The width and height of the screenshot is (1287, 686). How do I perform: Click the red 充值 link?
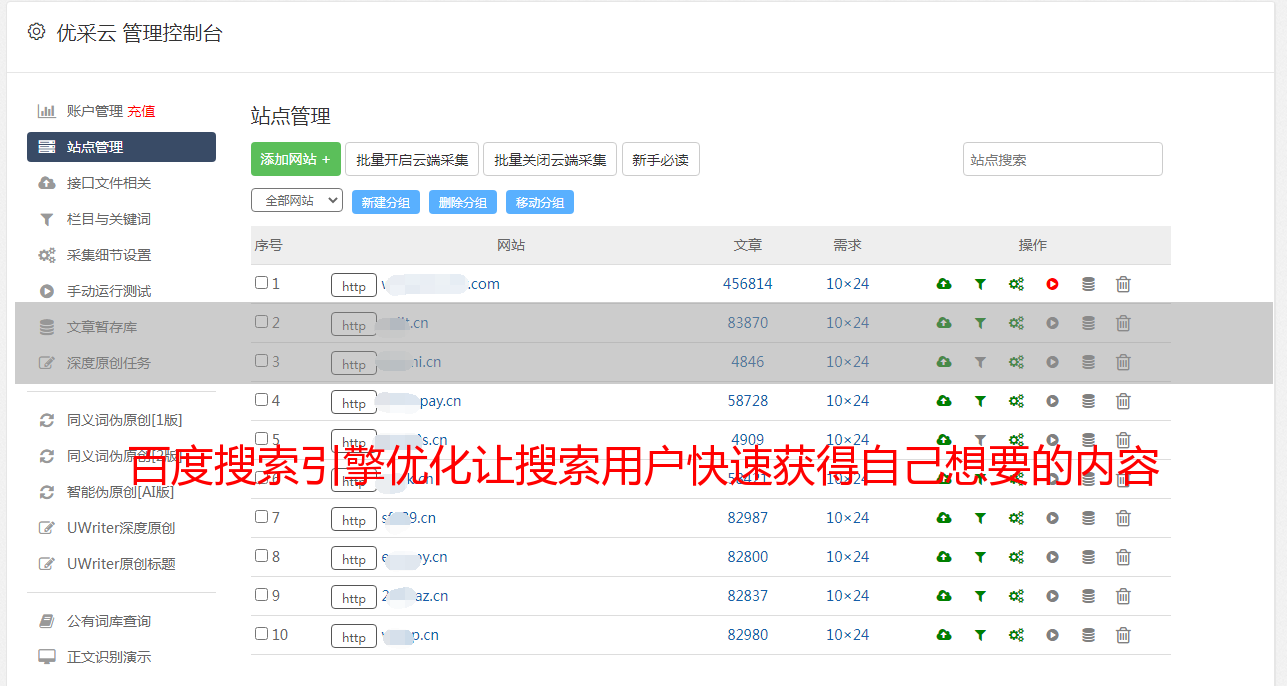tap(141, 111)
